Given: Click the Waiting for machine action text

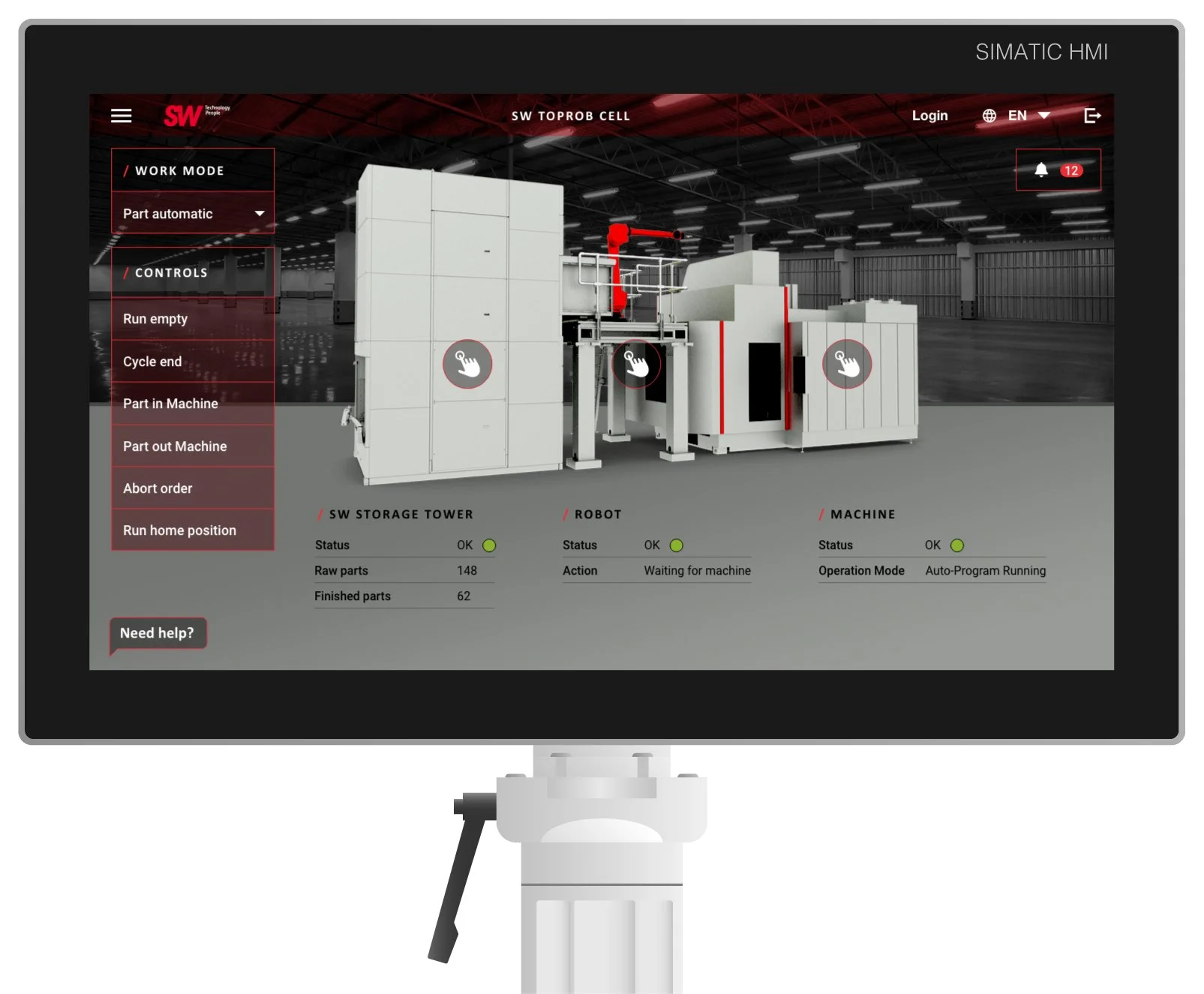Looking at the screenshot, I should (x=697, y=571).
